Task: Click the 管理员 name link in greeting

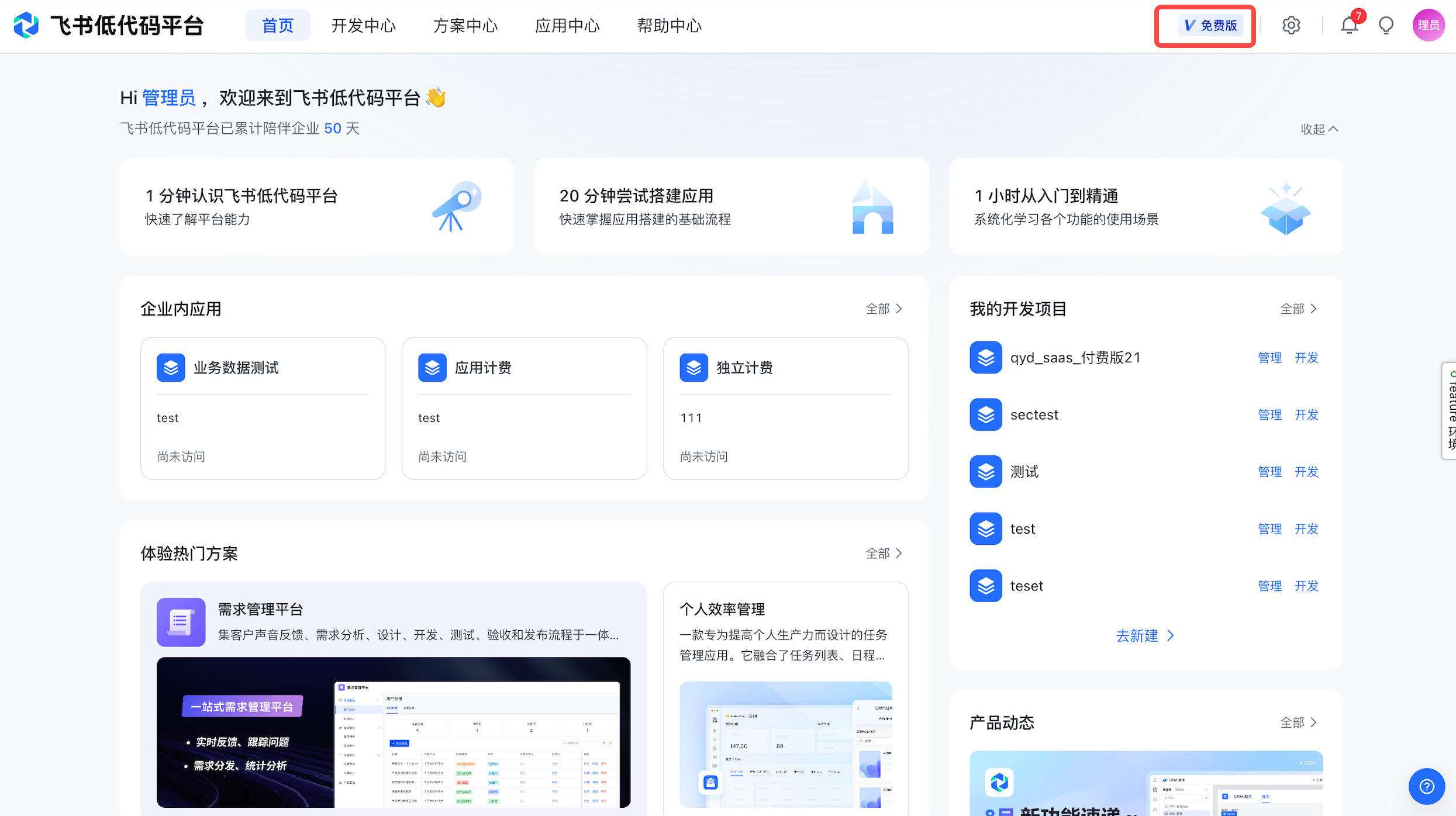Action: [x=169, y=98]
